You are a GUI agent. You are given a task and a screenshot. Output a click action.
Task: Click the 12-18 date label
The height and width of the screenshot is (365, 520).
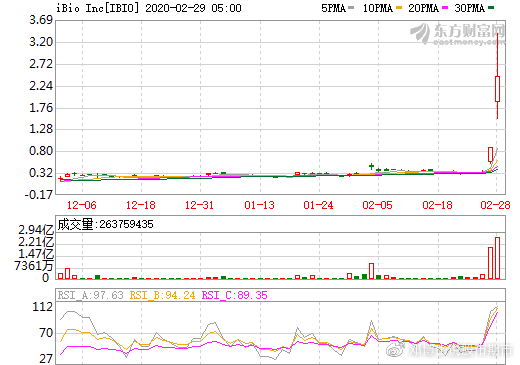tap(141, 205)
